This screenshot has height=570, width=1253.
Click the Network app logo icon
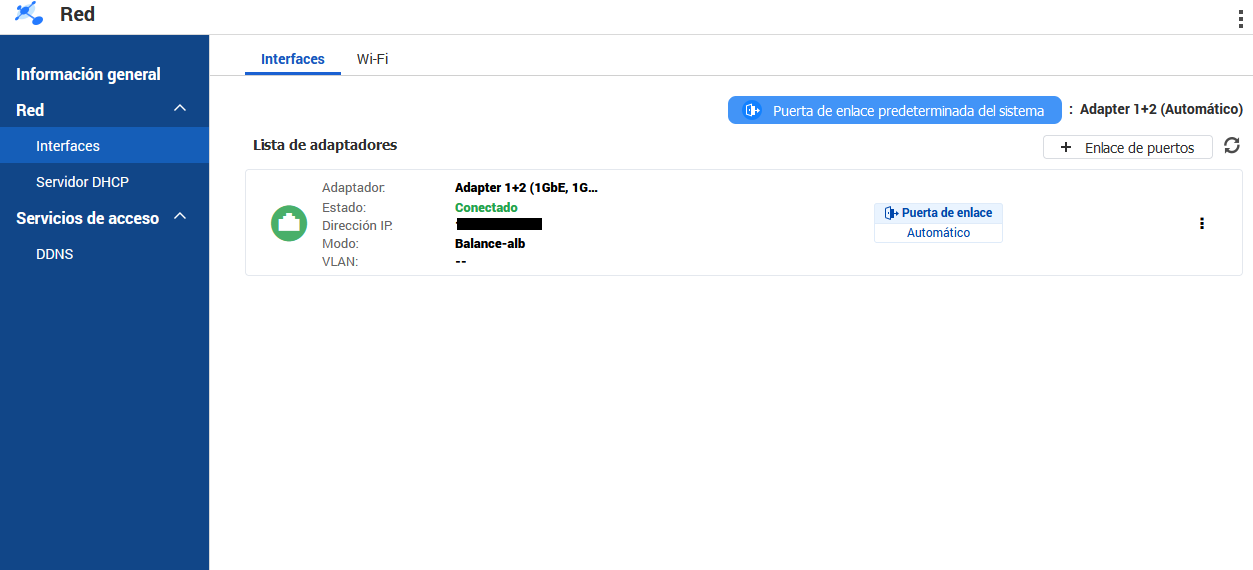[30, 14]
